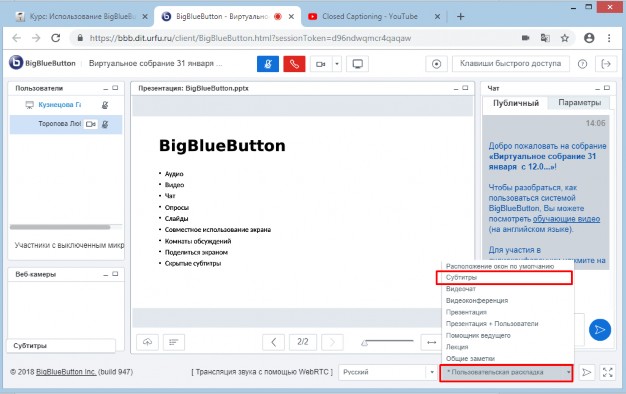Broadcast the layout with the arrow button

[x=586, y=372]
